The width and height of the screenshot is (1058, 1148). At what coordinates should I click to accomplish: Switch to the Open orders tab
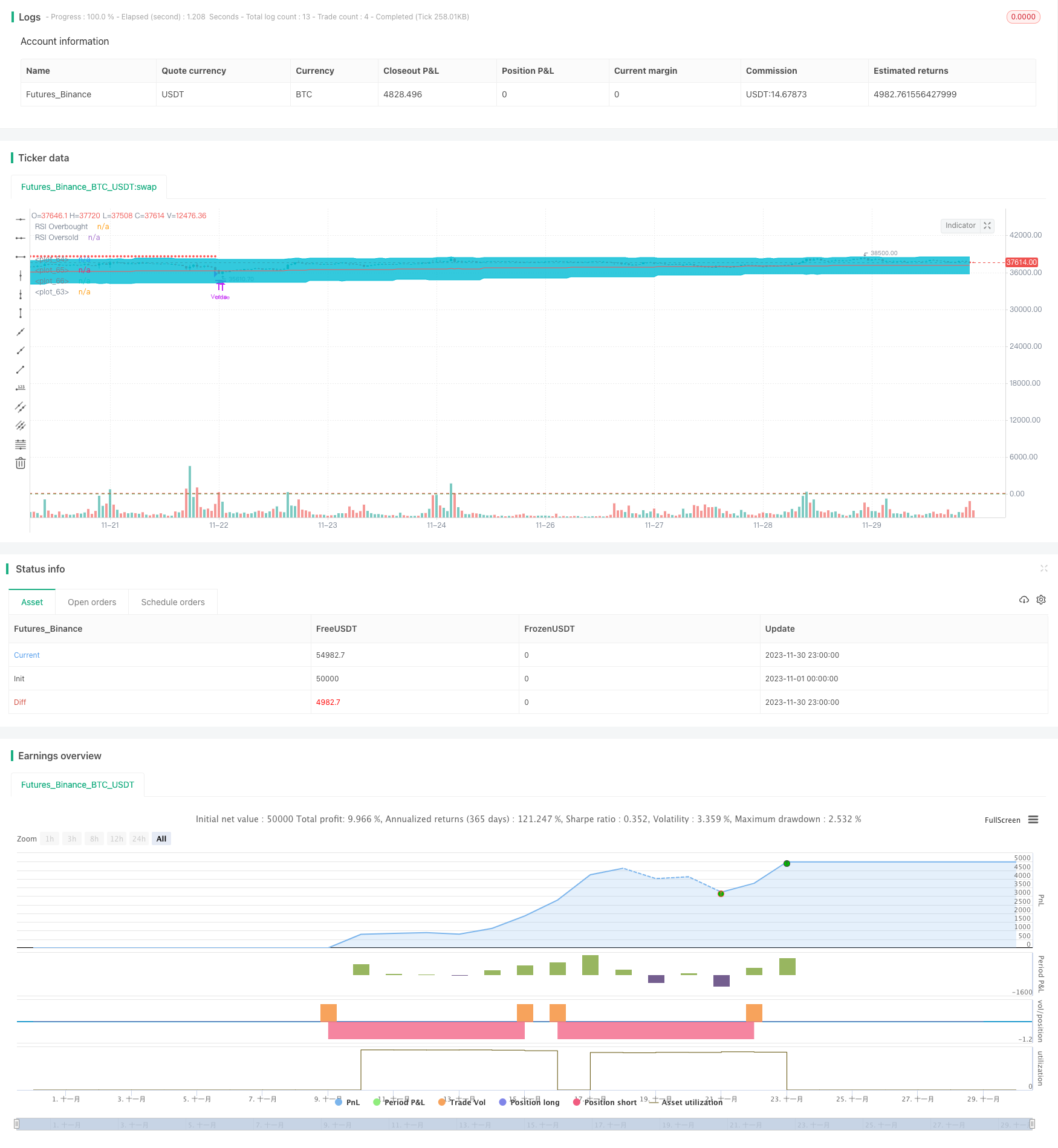click(92, 602)
